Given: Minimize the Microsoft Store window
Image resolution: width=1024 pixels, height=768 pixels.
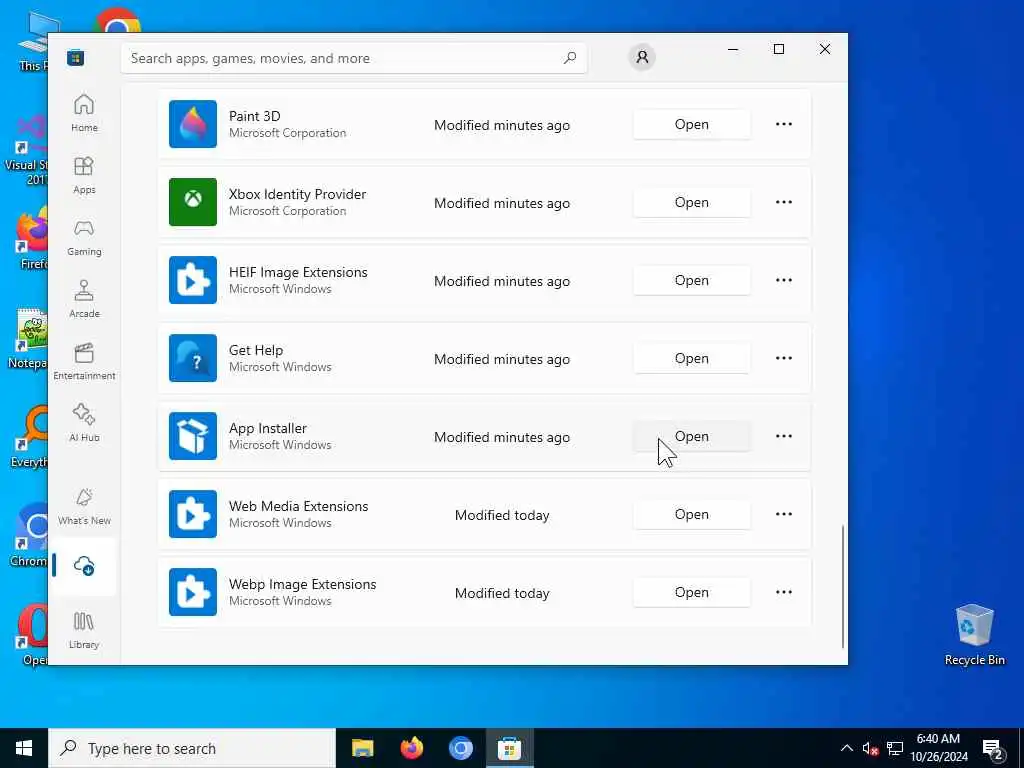Looking at the screenshot, I should click(x=733, y=49).
